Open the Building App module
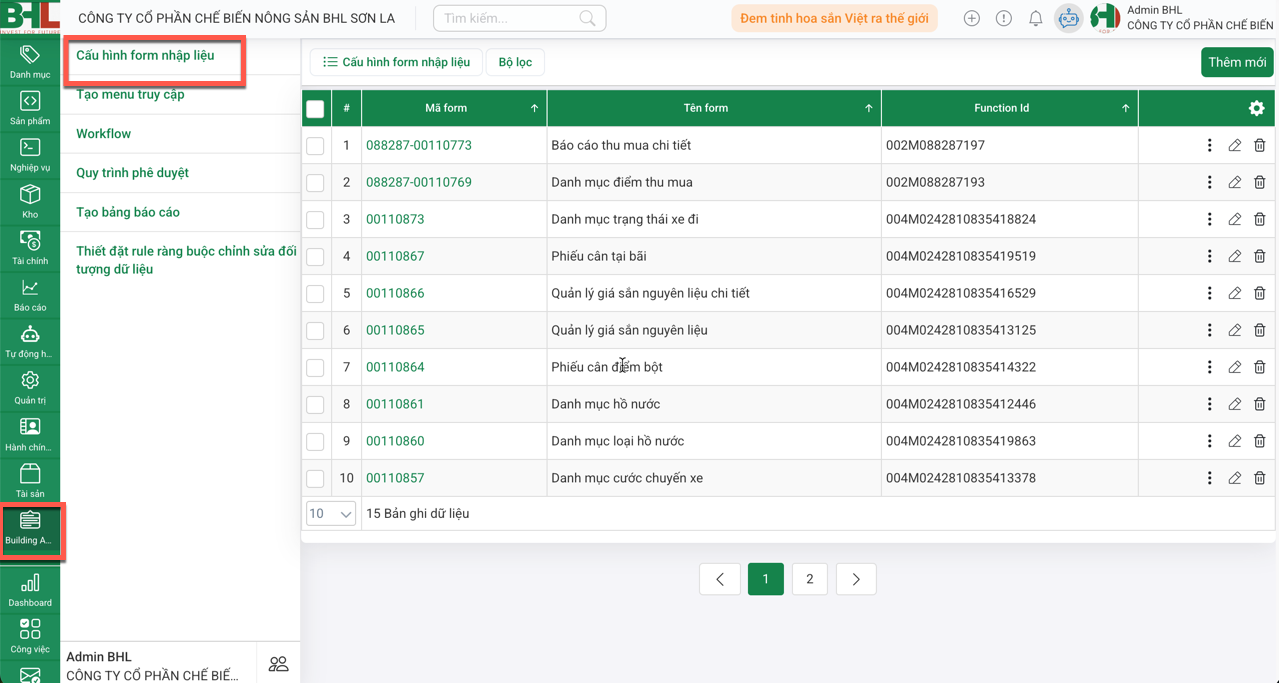 [x=30, y=528]
